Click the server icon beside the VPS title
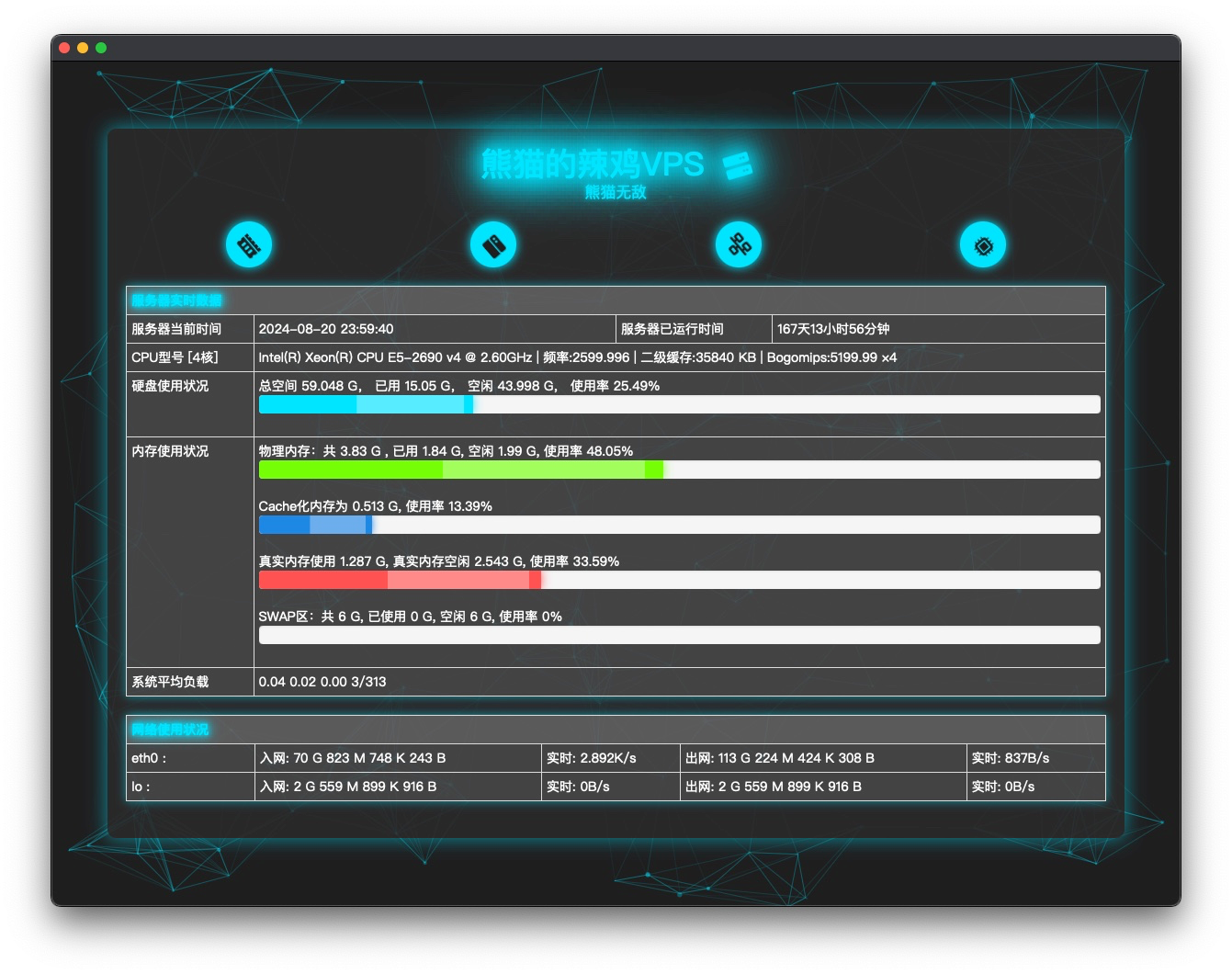Viewport: 1232px width, 974px height. (737, 166)
